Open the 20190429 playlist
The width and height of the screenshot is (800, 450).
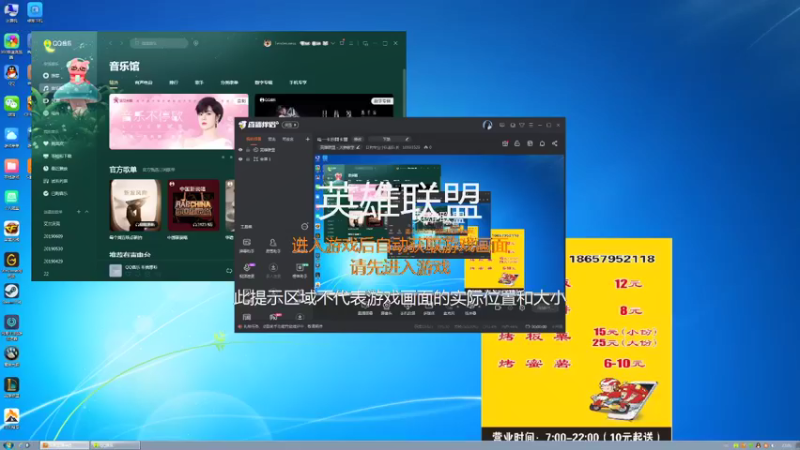point(53,261)
